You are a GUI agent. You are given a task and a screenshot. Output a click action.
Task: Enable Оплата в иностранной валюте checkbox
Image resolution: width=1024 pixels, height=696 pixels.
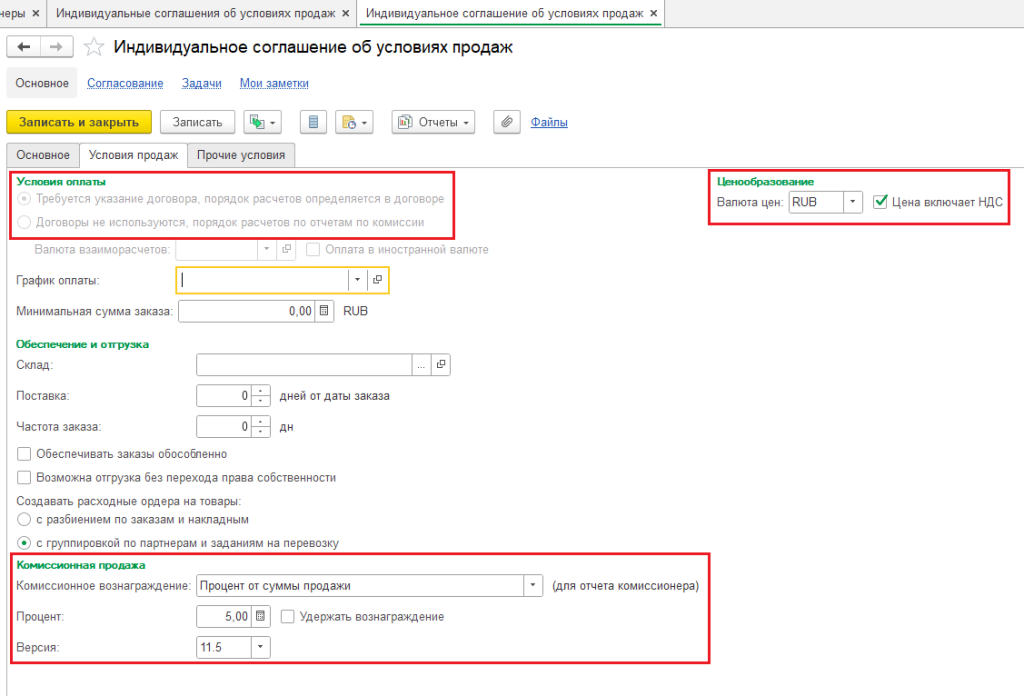tap(313, 249)
